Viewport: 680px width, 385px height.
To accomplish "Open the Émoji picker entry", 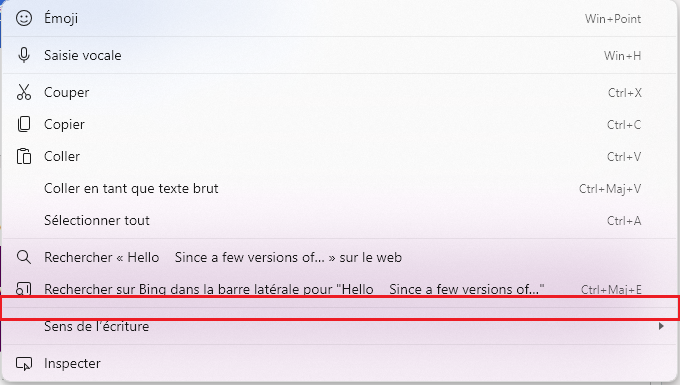I will tap(340, 19).
